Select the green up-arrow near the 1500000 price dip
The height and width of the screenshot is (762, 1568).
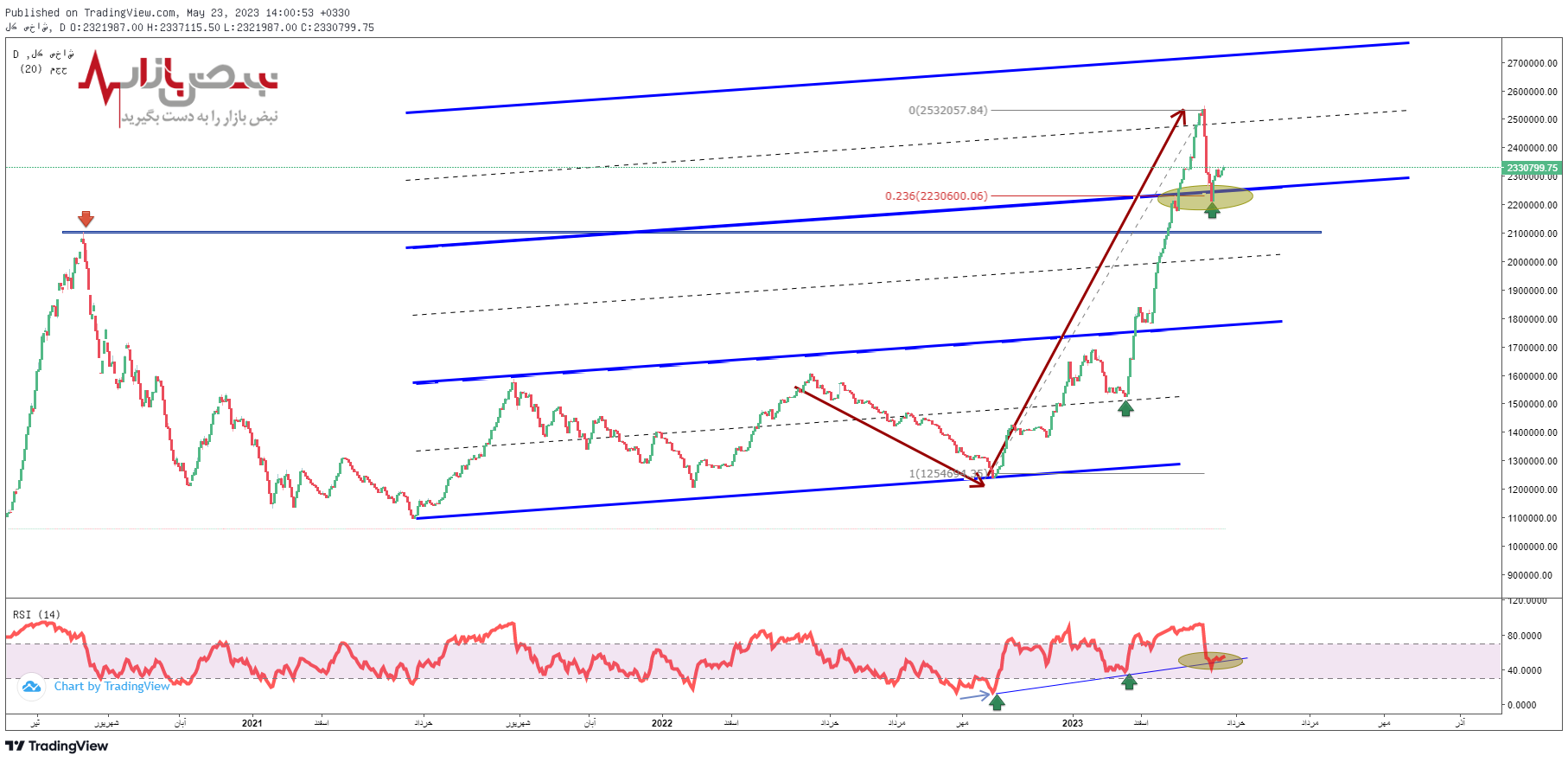click(1125, 408)
